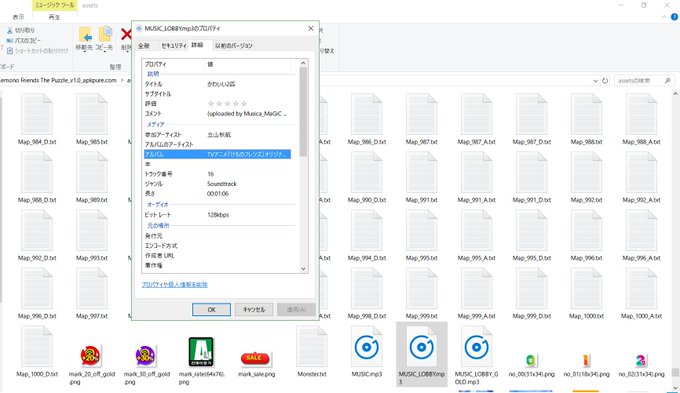Collapse the ribbon with the chevron near help
Image resolution: width=680 pixels, height=393 pixels.
point(664,17)
